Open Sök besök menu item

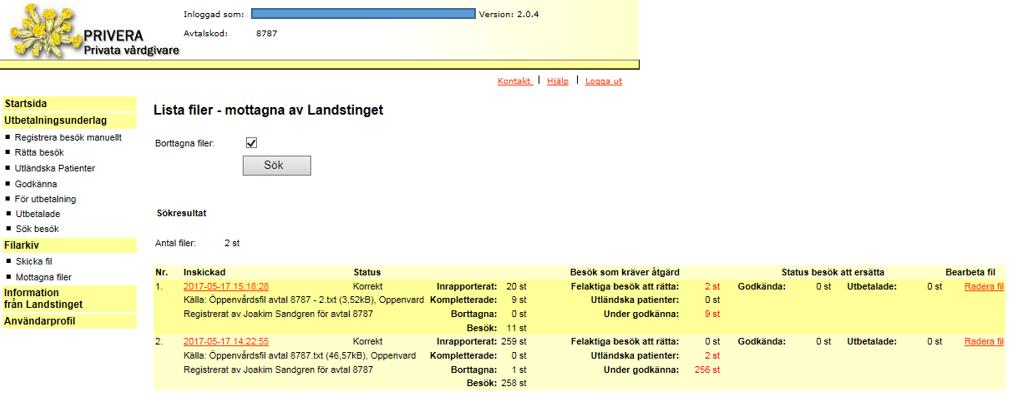point(37,229)
